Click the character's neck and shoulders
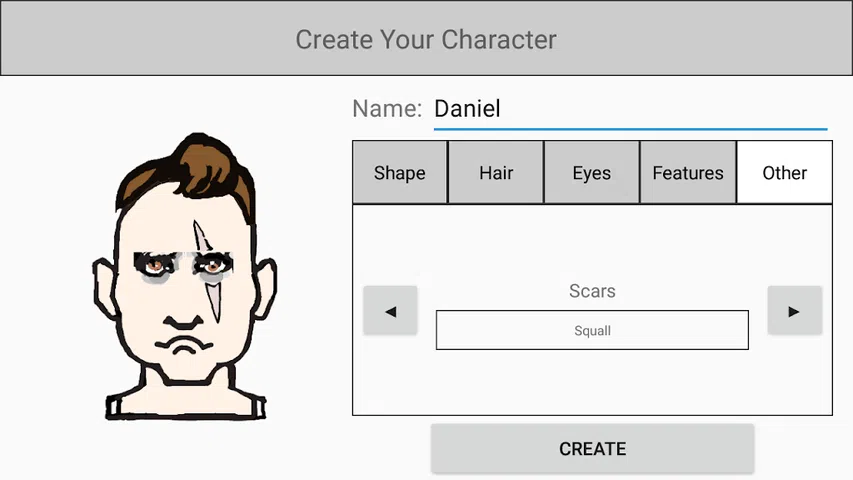This screenshot has width=853, height=480. 186,395
